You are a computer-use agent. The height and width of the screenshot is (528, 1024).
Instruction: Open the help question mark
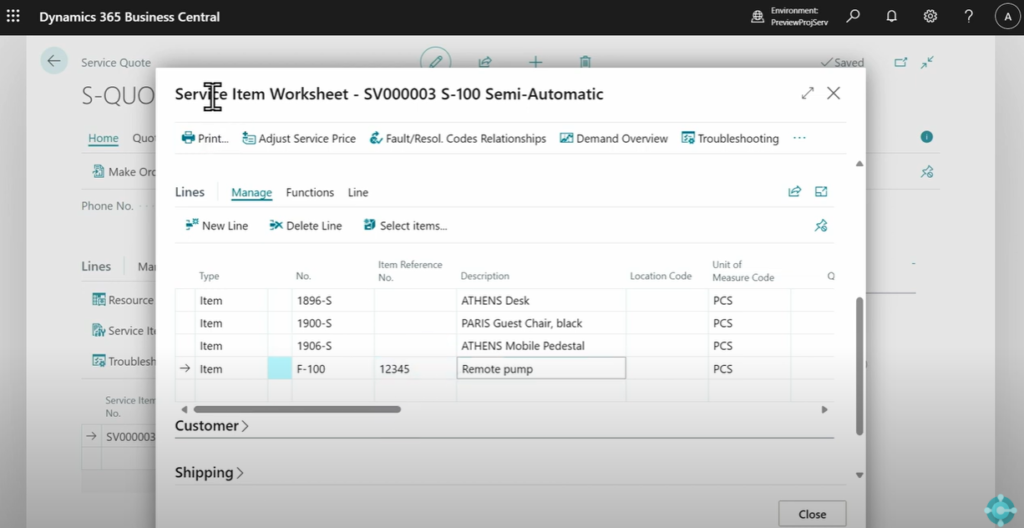tap(969, 16)
